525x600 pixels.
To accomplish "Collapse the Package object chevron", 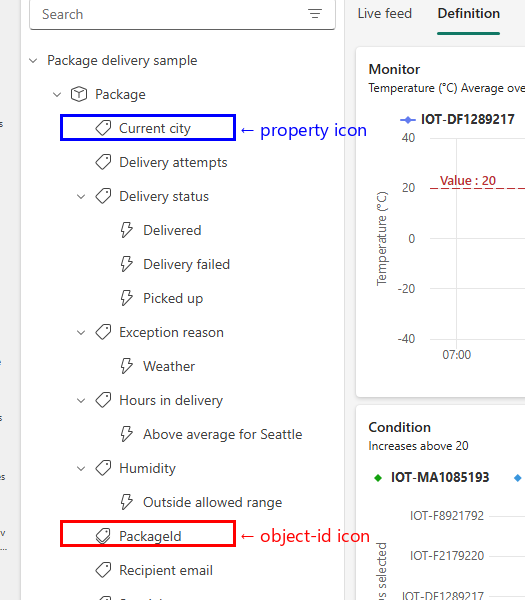I will point(57,95).
